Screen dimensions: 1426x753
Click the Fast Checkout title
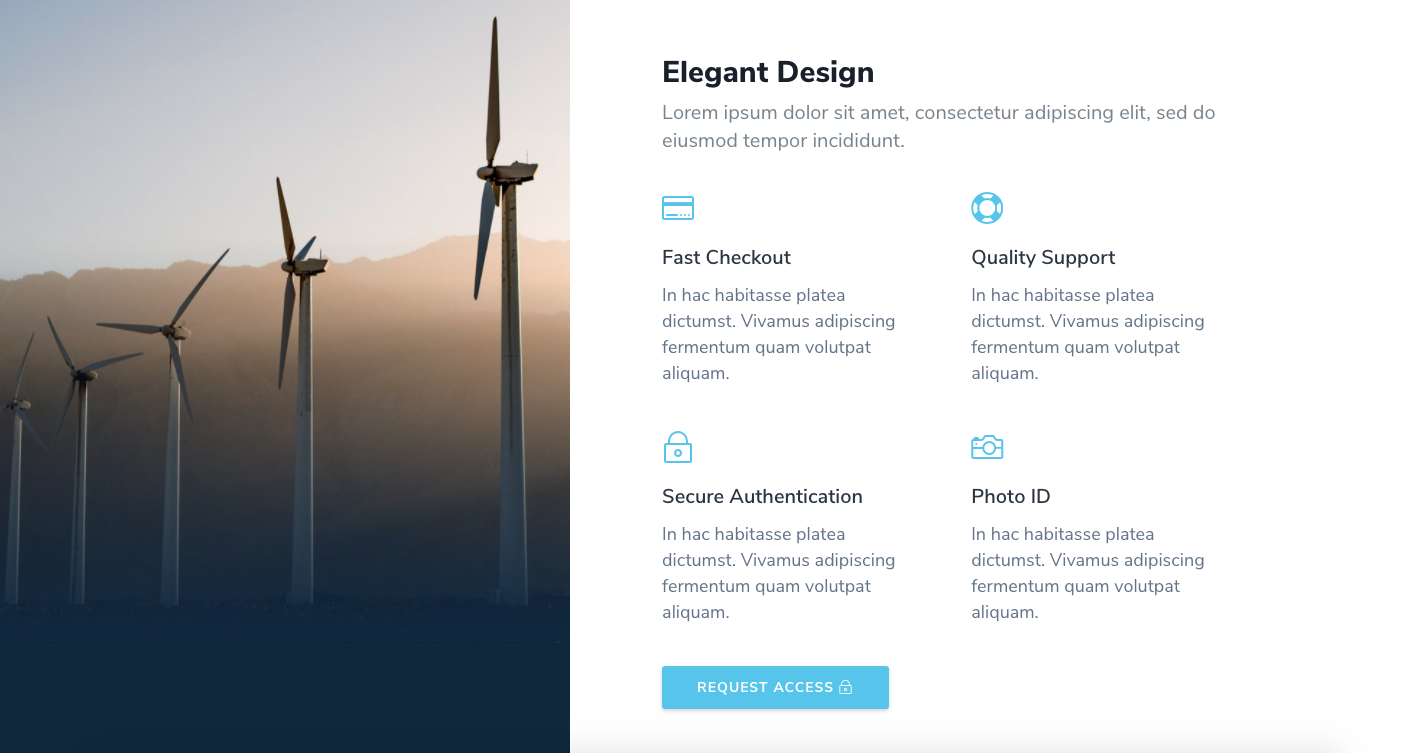(x=726, y=257)
